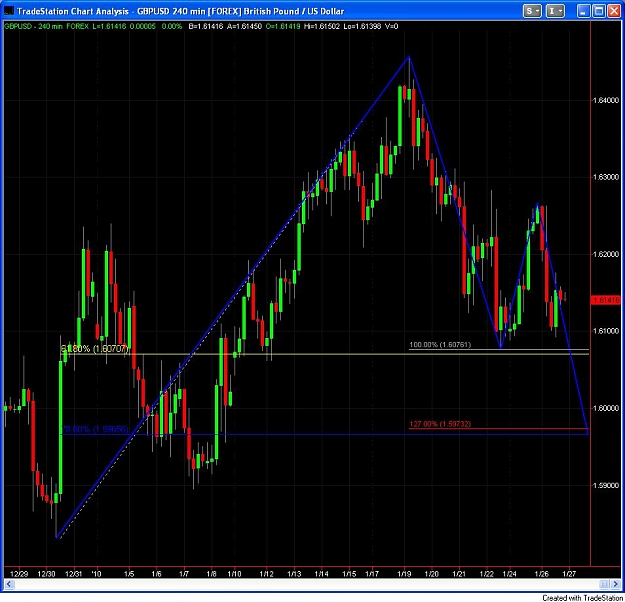Click the horizontal scrollbar thumb
The width and height of the screenshot is (625, 602).
point(604,584)
